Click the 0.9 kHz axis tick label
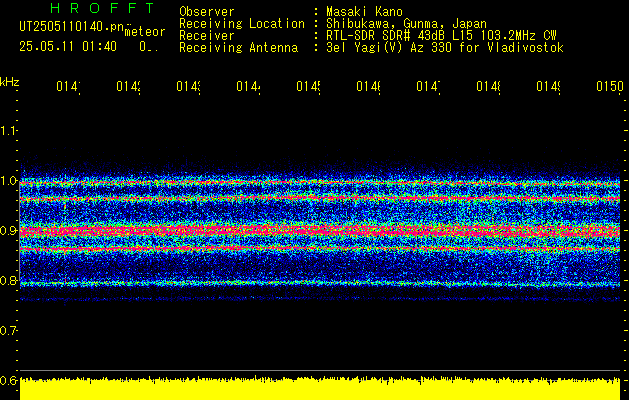 point(8,230)
